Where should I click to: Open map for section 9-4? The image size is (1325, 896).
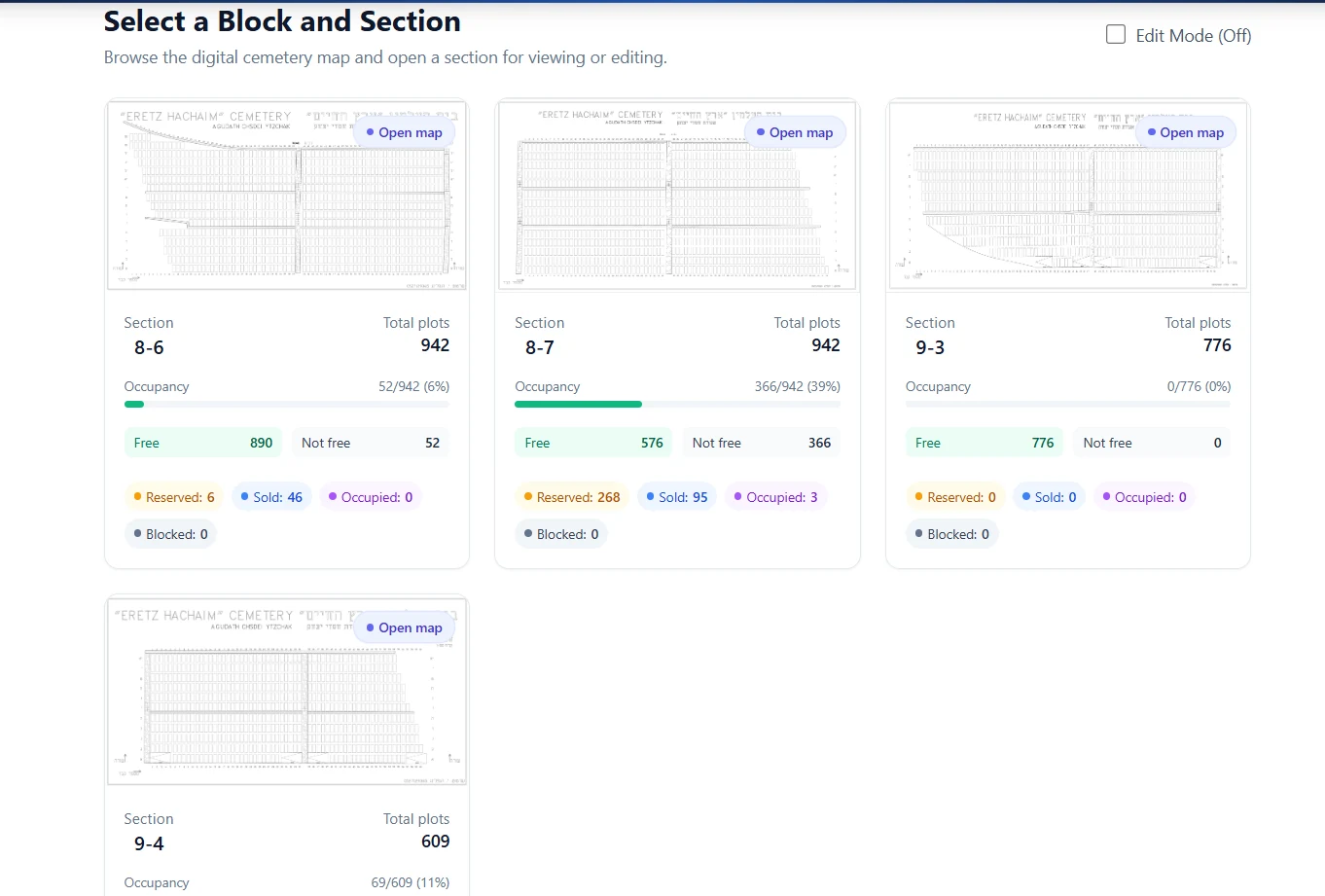click(x=404, y=627)
